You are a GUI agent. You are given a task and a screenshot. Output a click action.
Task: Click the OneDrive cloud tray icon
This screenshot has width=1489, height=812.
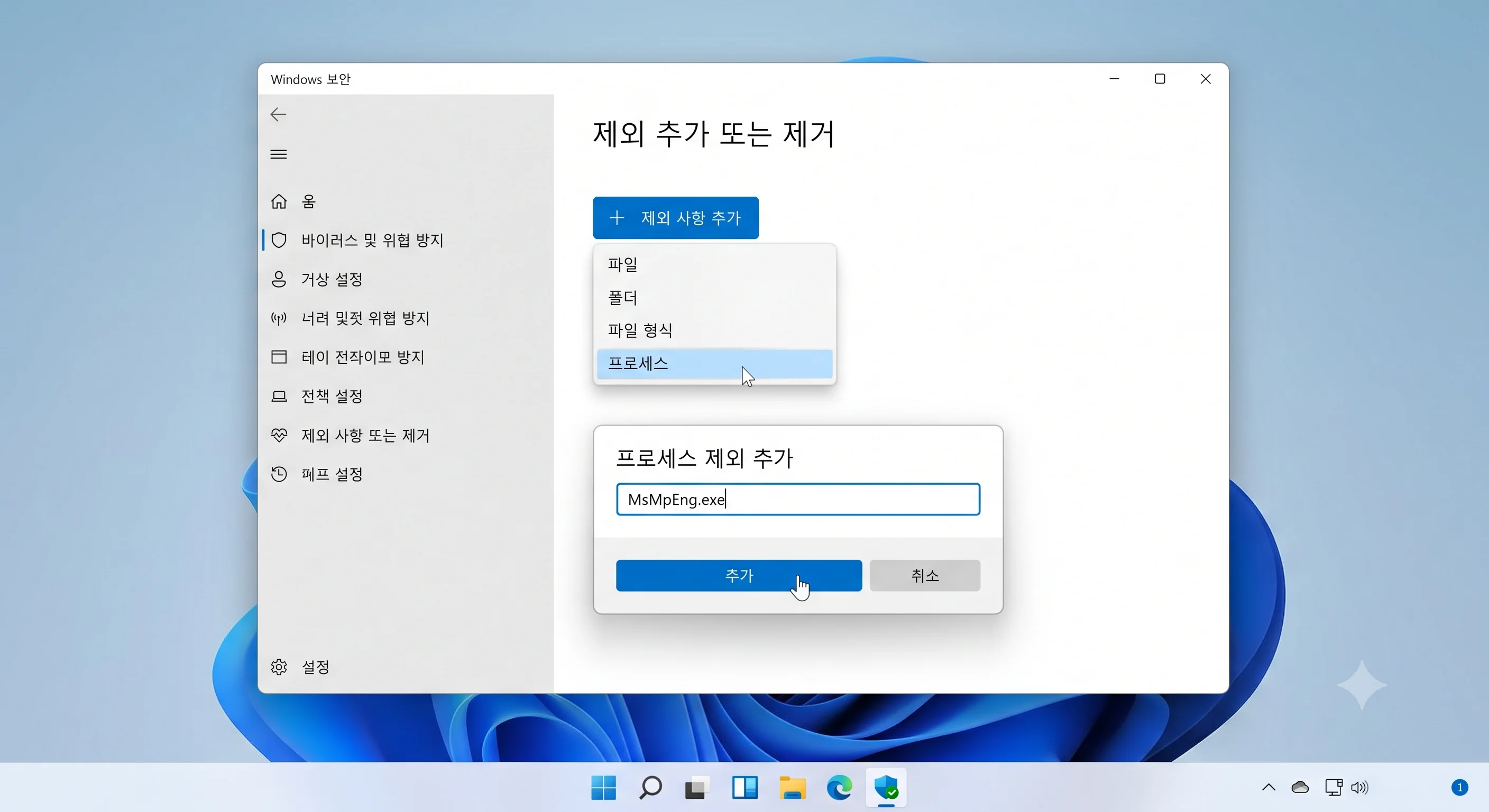pyautogui.click(x=1300, y=787)
